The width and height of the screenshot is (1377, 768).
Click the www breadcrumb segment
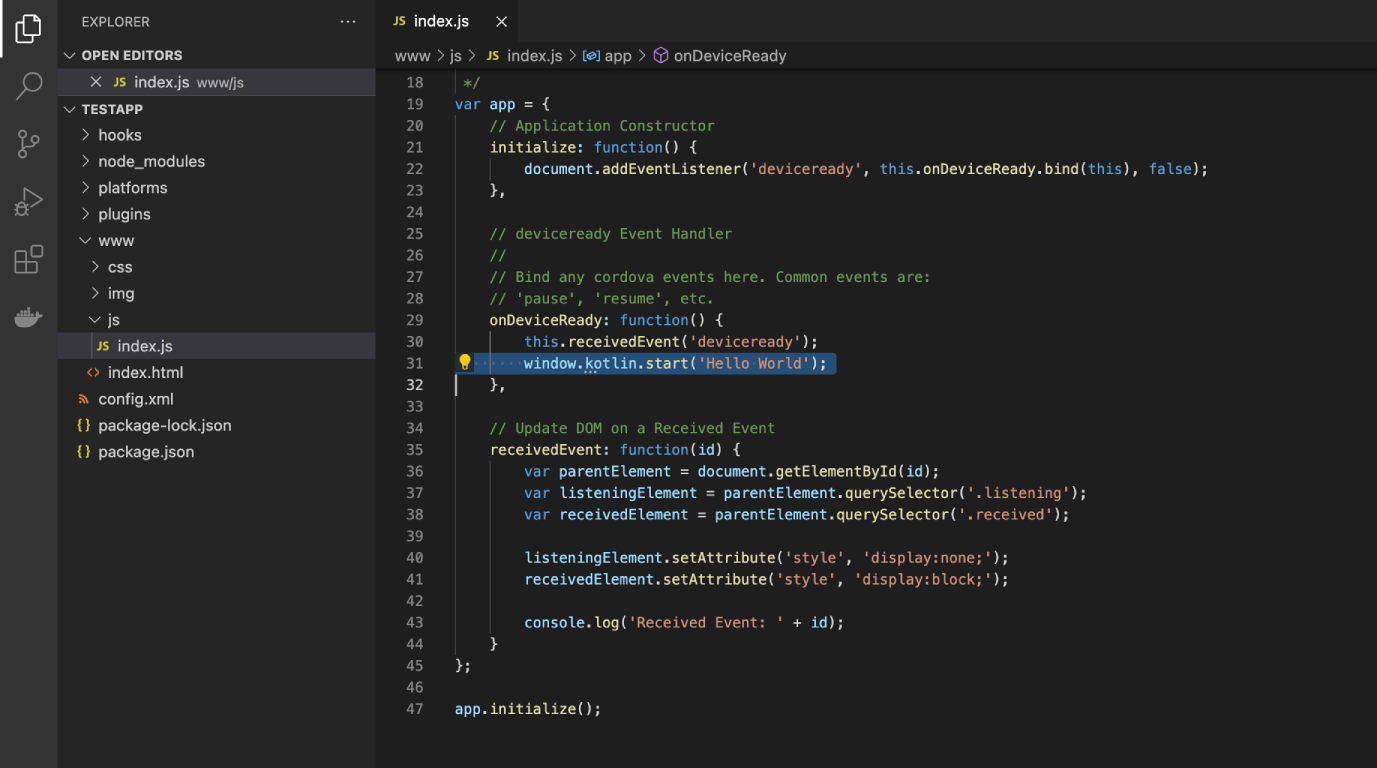(412, 56)
